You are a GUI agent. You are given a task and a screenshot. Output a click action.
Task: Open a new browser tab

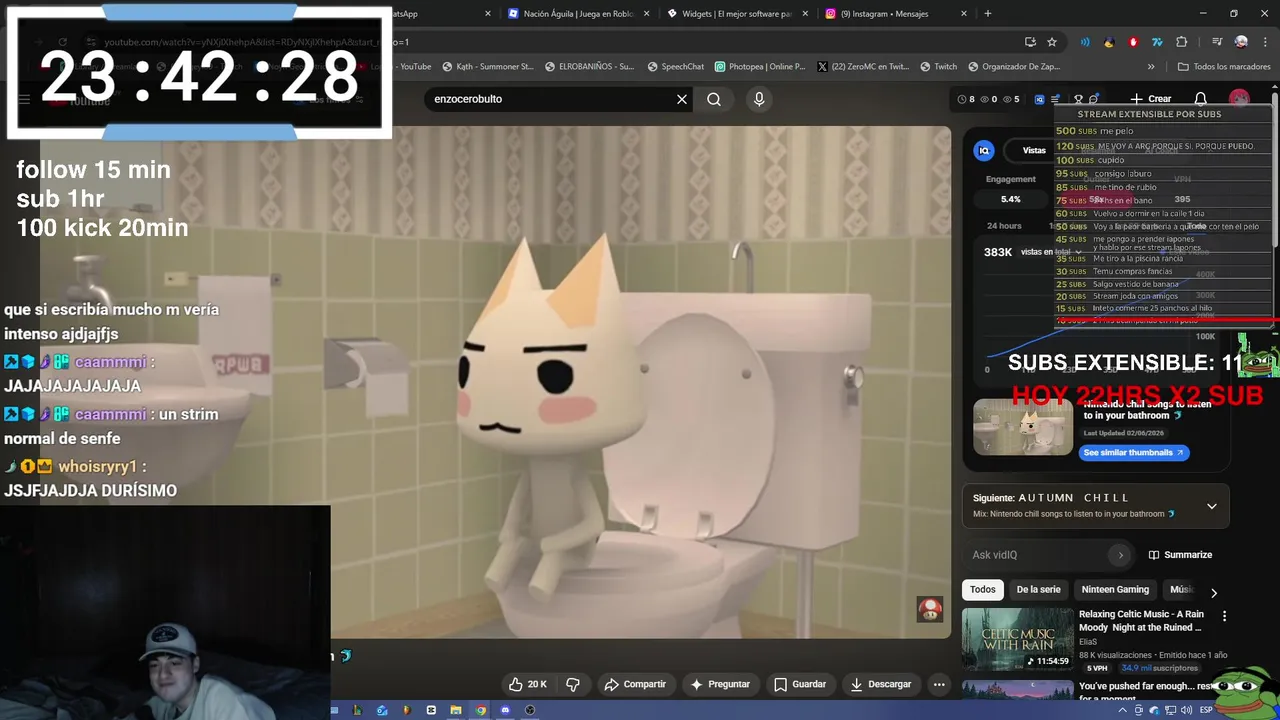pos(988,14)
